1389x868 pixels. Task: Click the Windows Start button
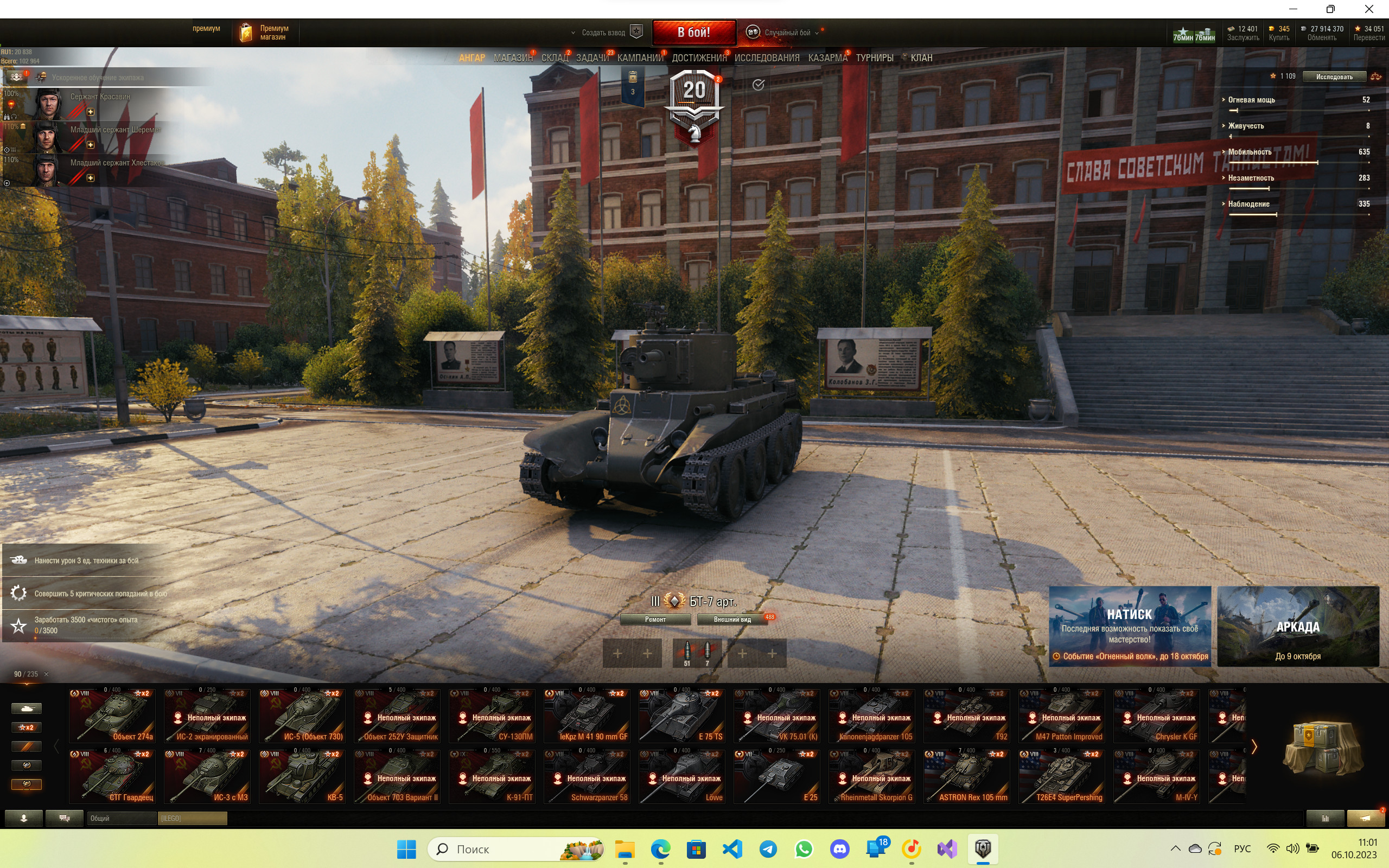tap(406, 848)
